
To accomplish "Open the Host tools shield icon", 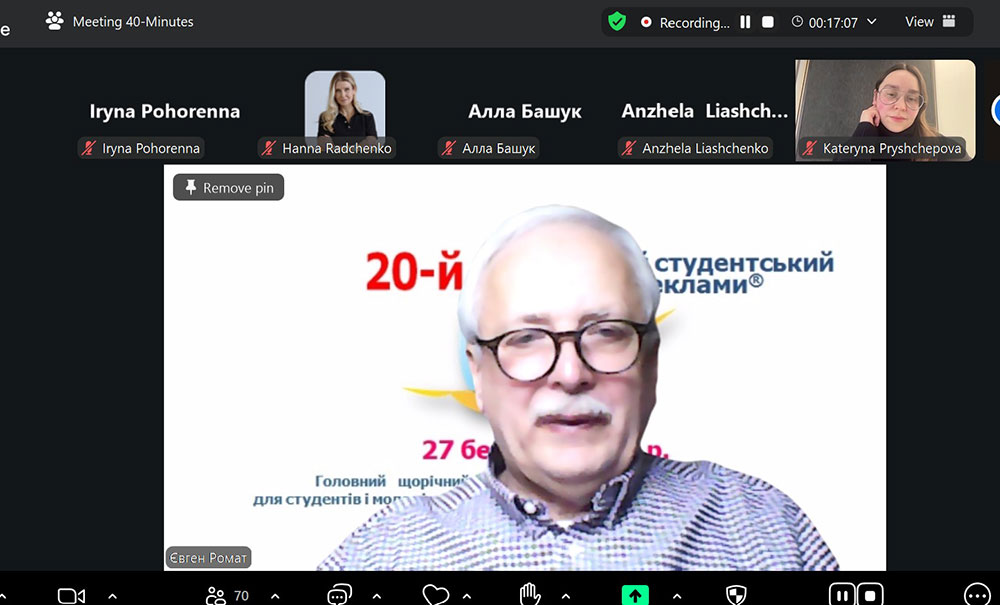I will tap(736, 595).
